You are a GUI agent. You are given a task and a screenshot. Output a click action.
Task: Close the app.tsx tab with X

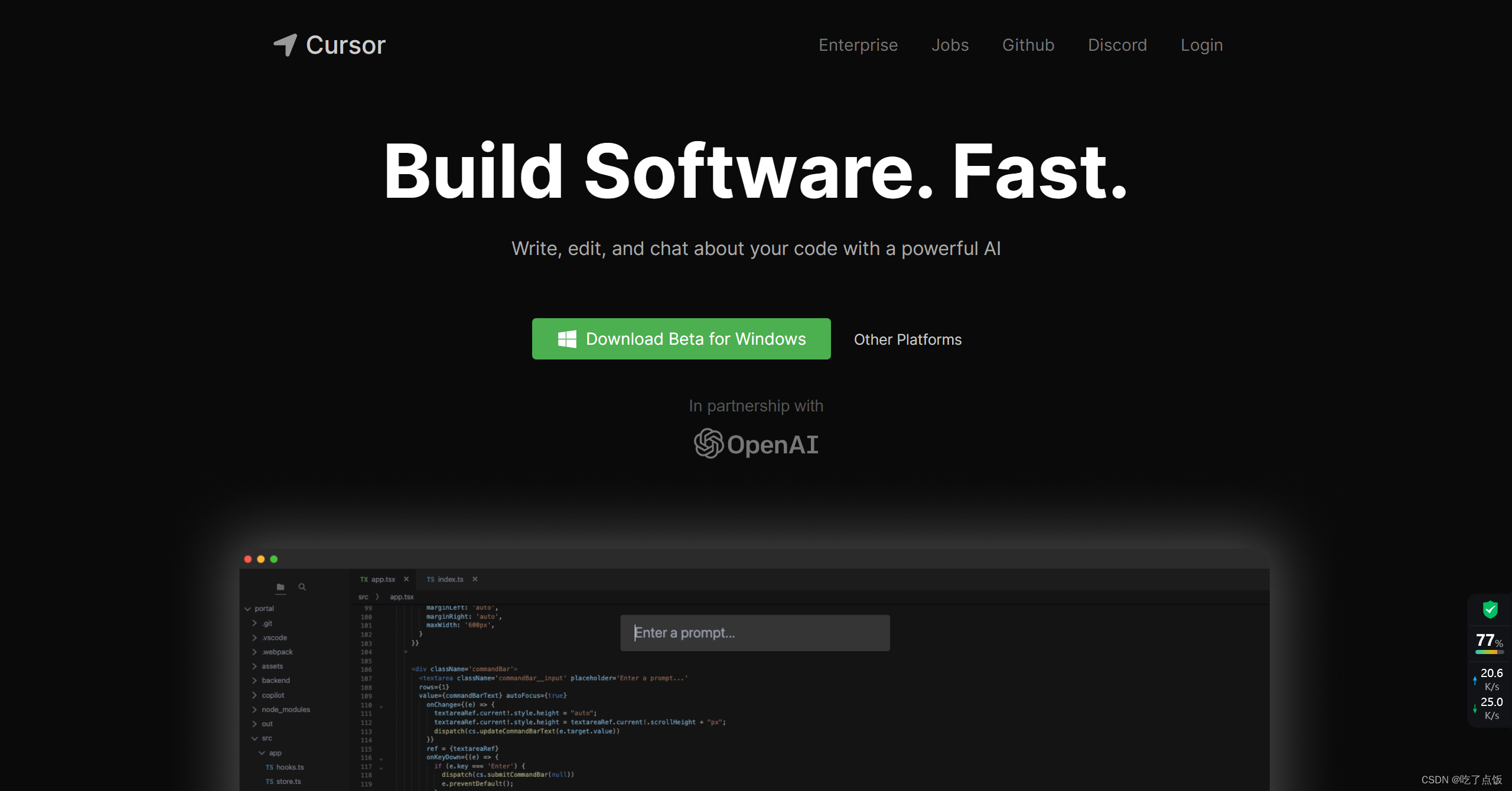(x=406, y=579)
